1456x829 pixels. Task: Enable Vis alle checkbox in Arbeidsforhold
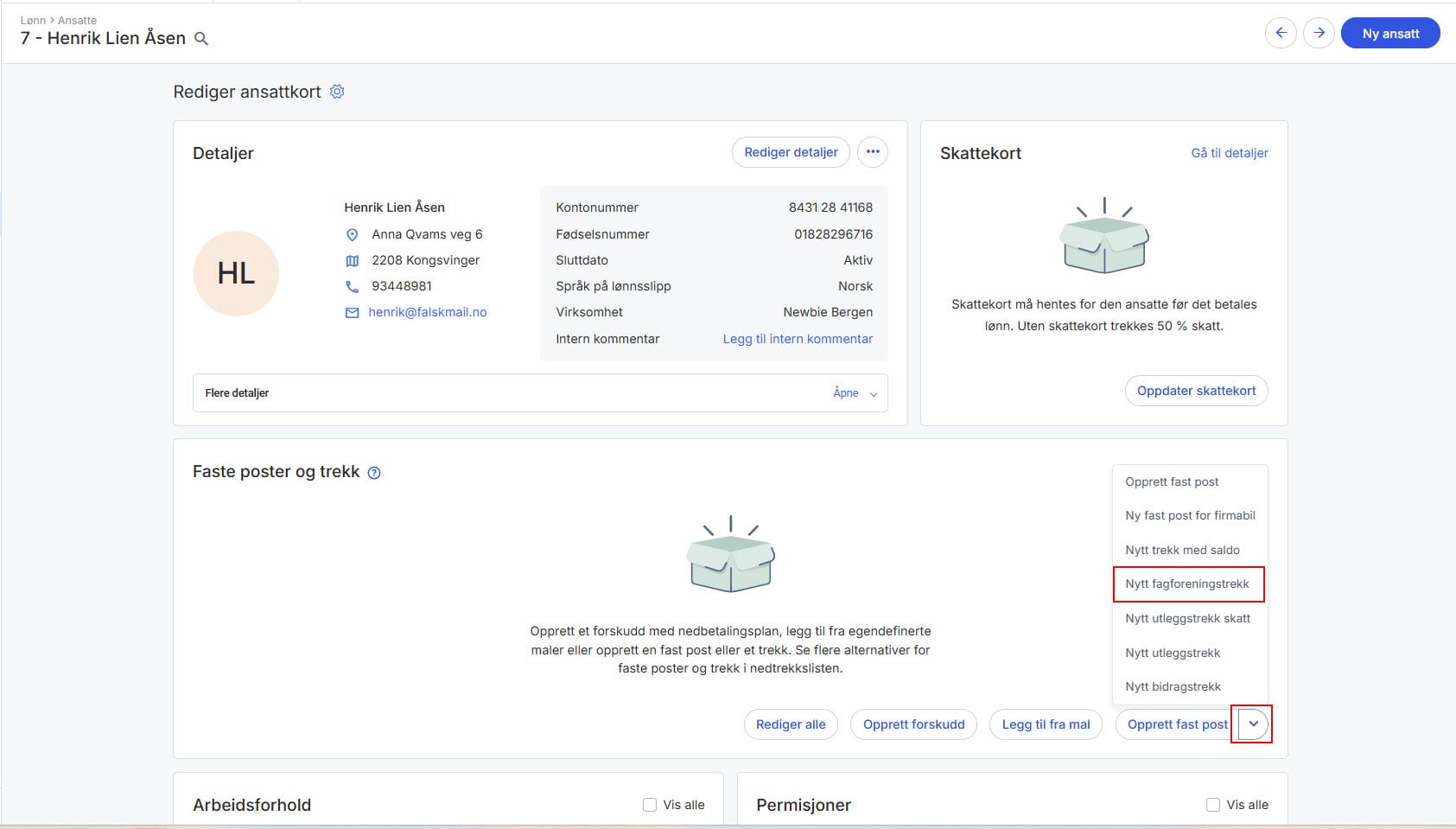tap(650, 805)
